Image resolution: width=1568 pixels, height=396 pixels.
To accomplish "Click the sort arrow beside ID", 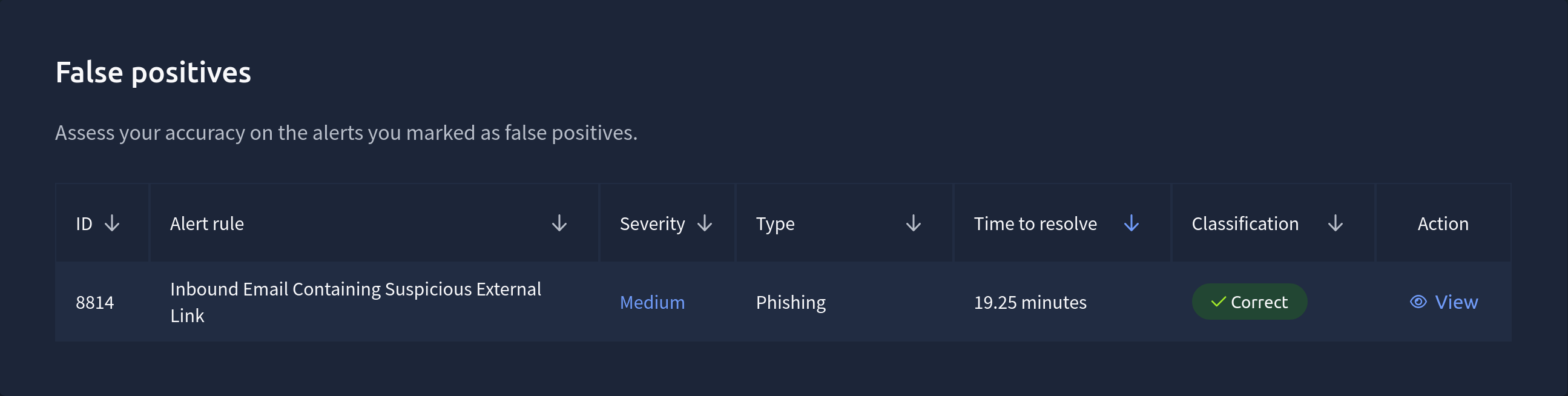I will coord(112,223).
